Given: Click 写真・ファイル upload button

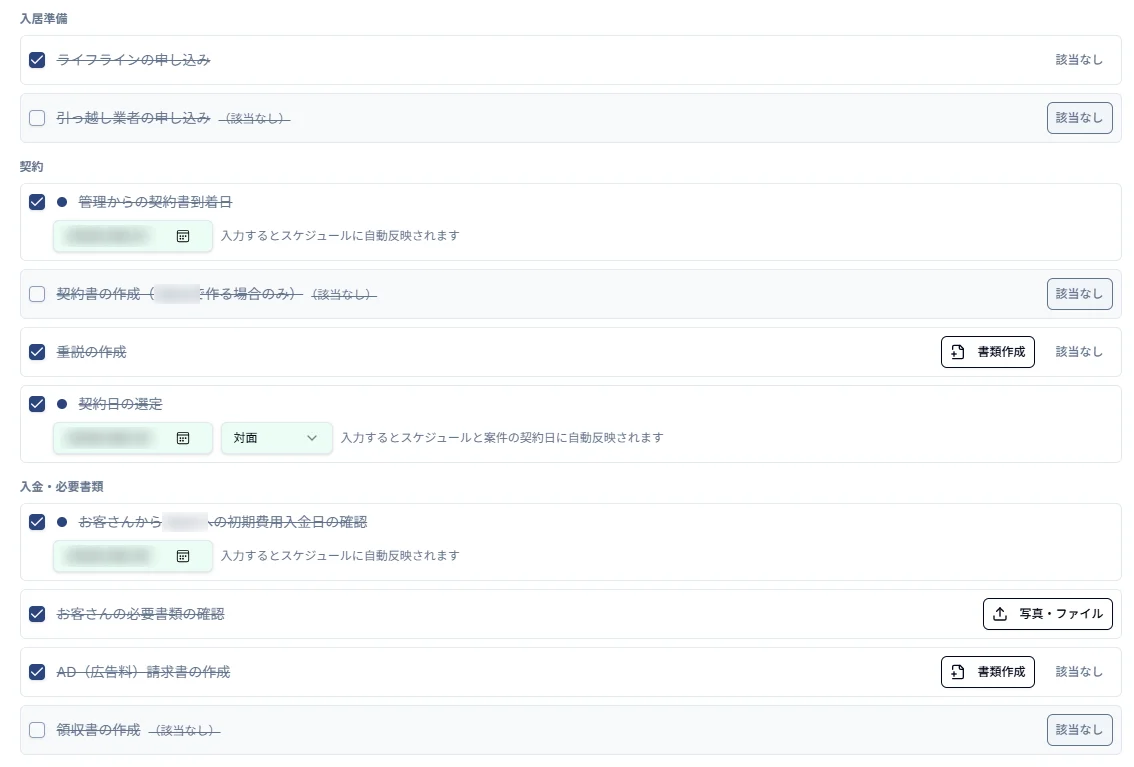Looking at the screenshot, I should (1047, 614).
